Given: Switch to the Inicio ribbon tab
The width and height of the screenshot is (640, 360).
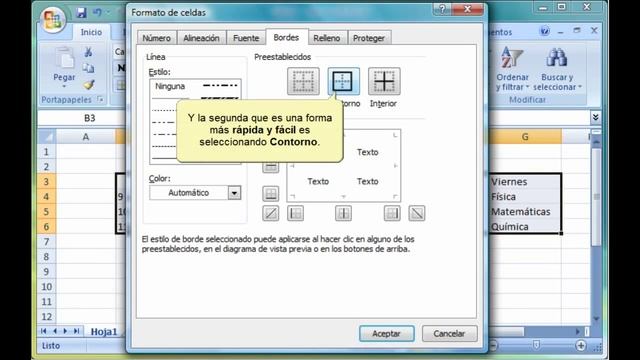Looking at the screenshot, I should (x=91, y=32).
